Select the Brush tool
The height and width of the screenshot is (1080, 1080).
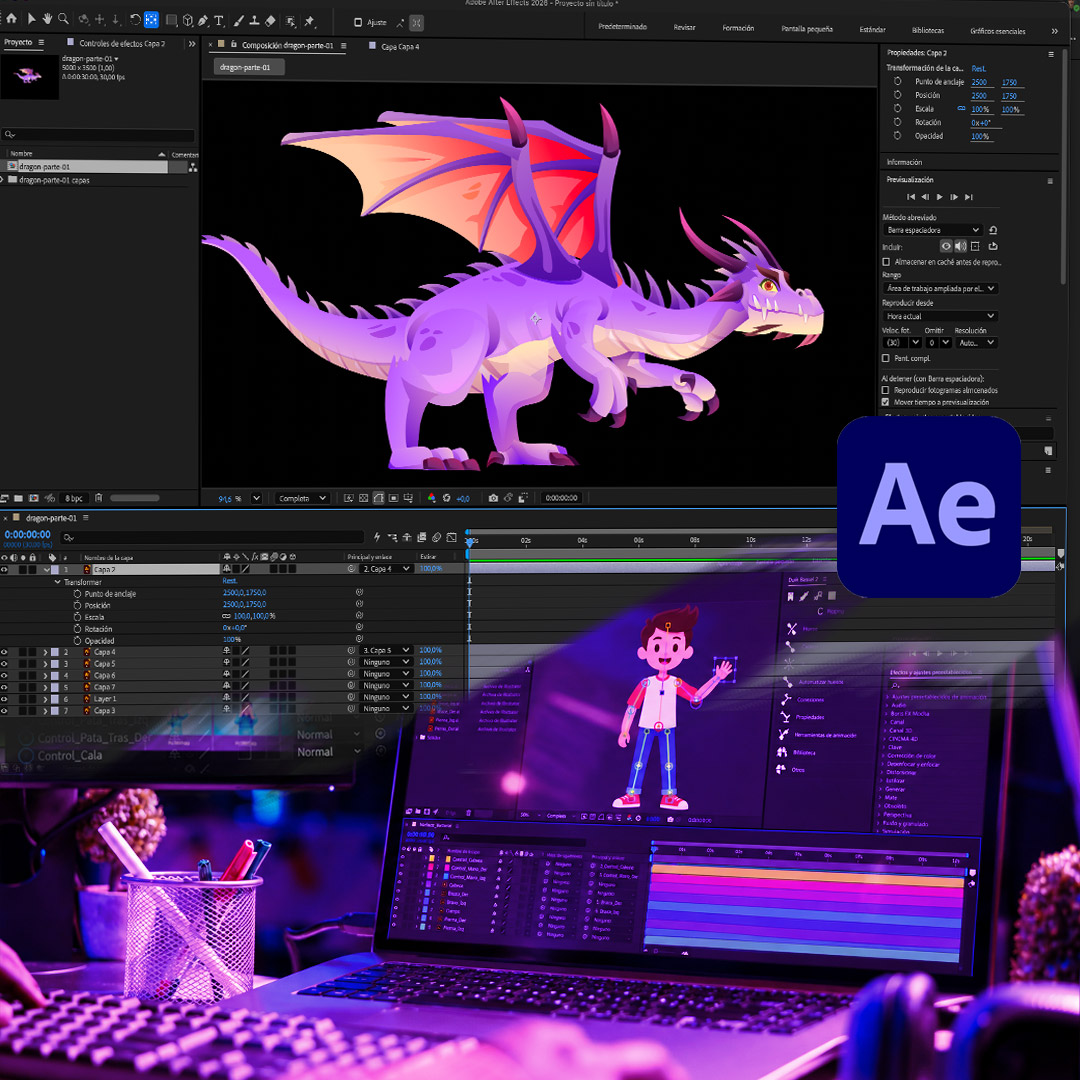238,21
